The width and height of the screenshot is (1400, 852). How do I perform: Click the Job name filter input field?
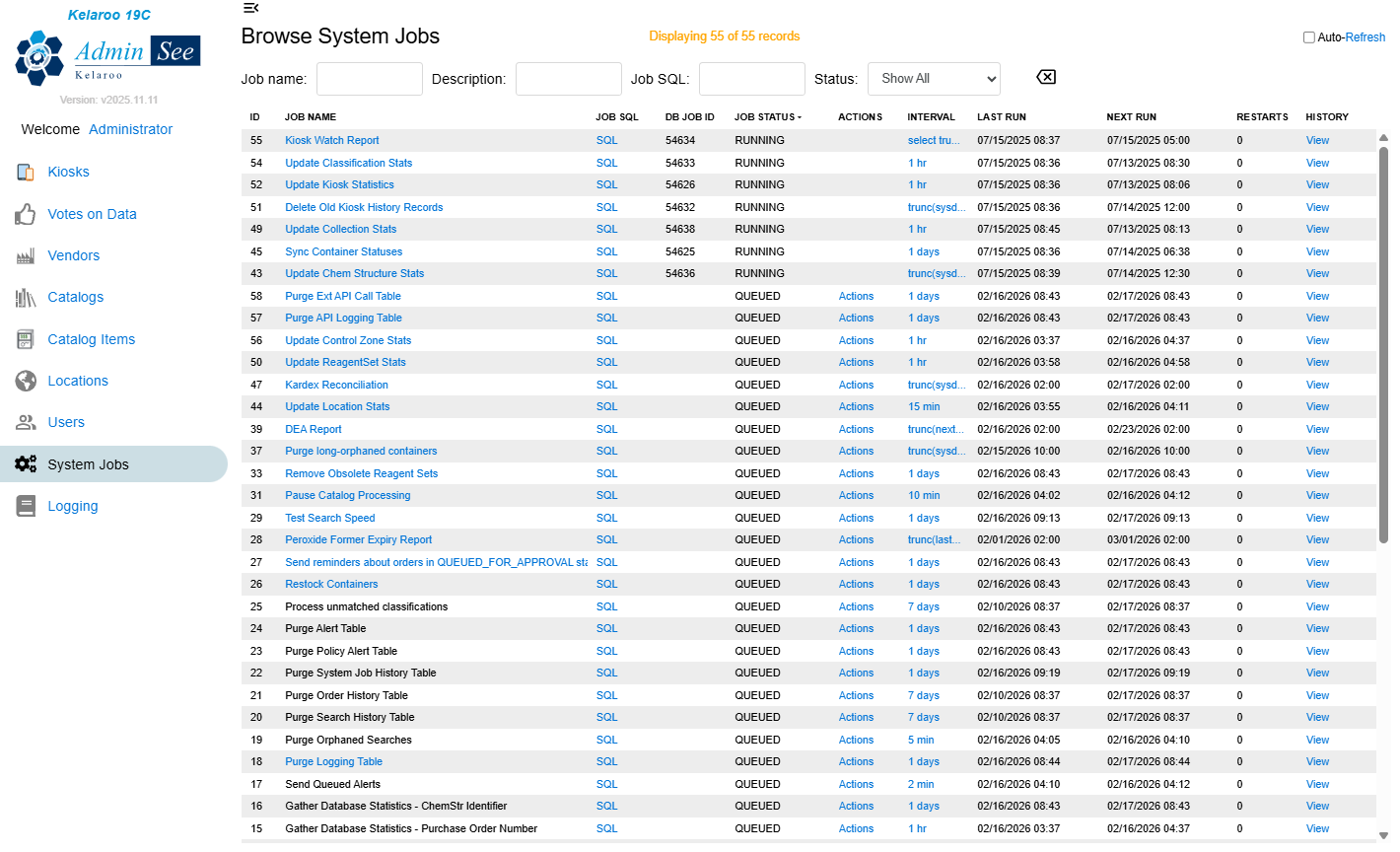pos(369,79)
